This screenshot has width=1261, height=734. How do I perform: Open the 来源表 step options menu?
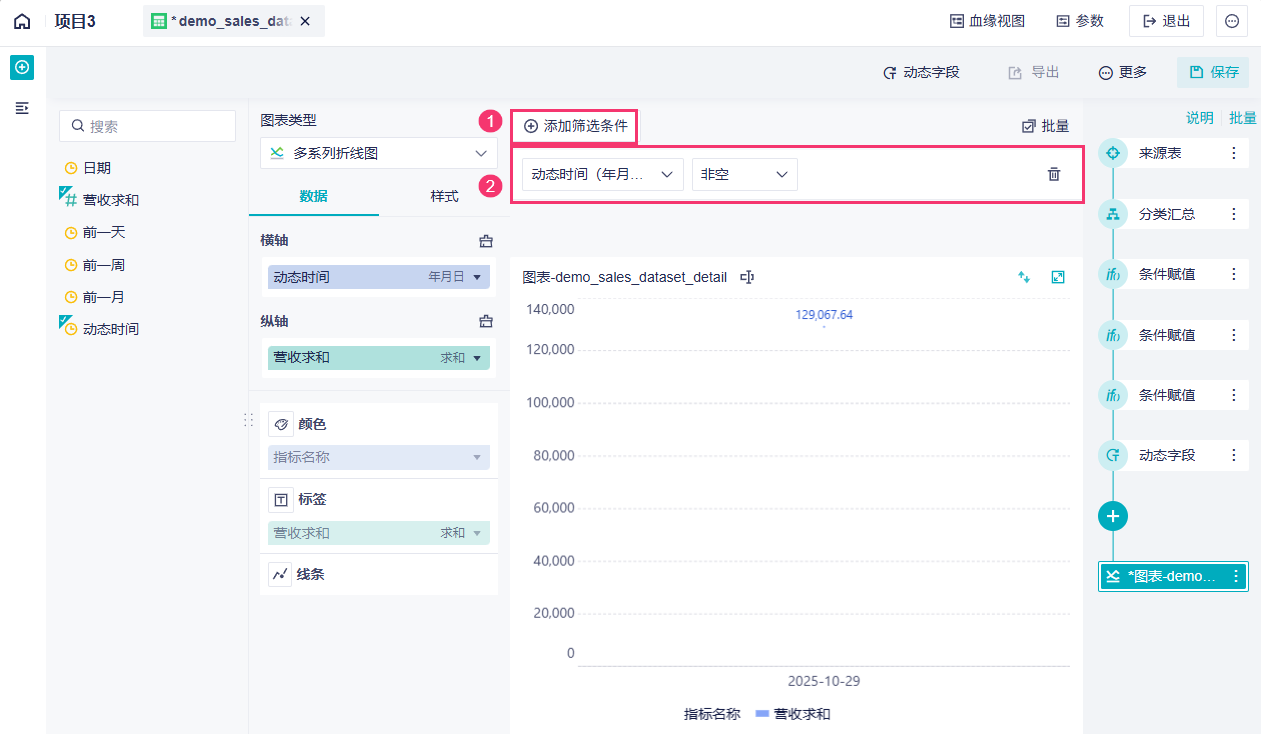click(1234, 153)
